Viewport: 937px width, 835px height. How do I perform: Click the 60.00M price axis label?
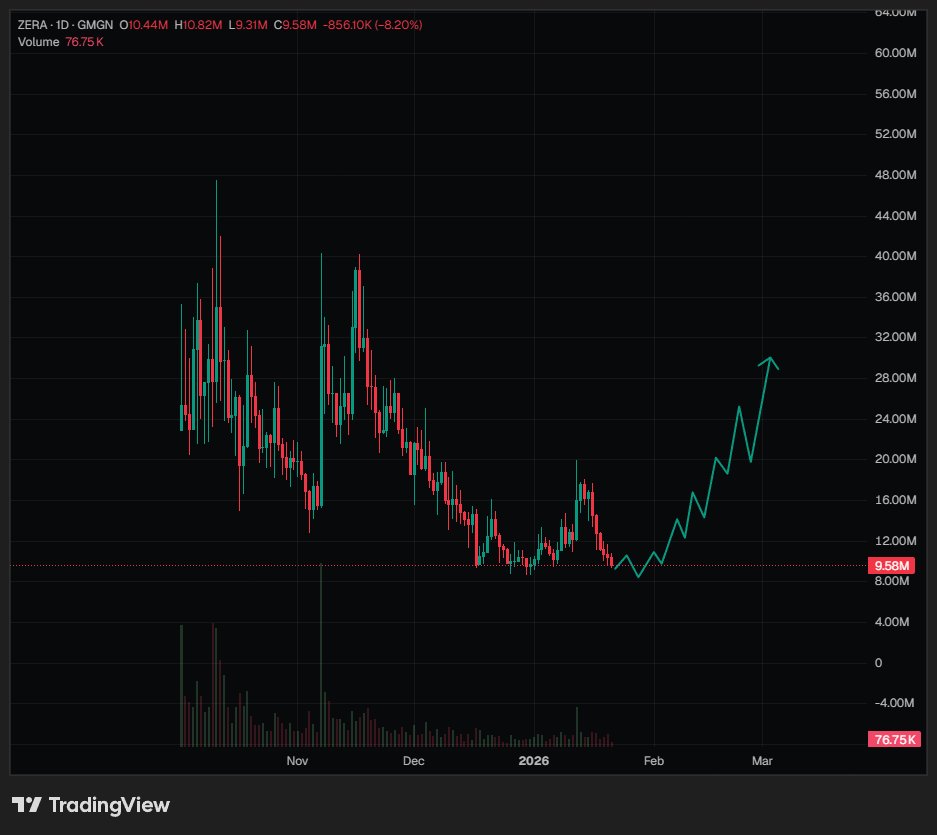tap(895, 53)
